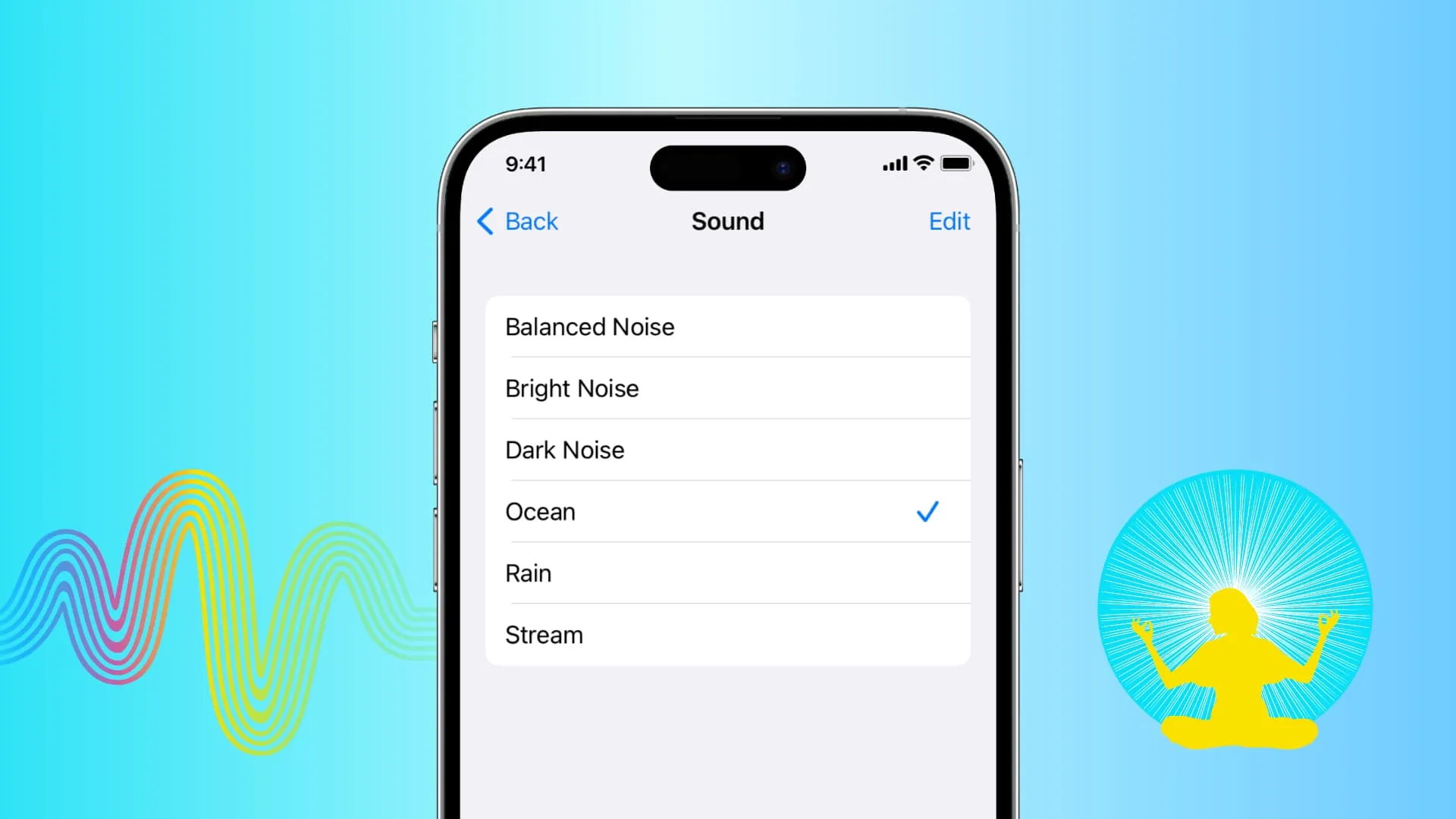
Task: Select Dark Noise sound option
Action: coord(728,450)
